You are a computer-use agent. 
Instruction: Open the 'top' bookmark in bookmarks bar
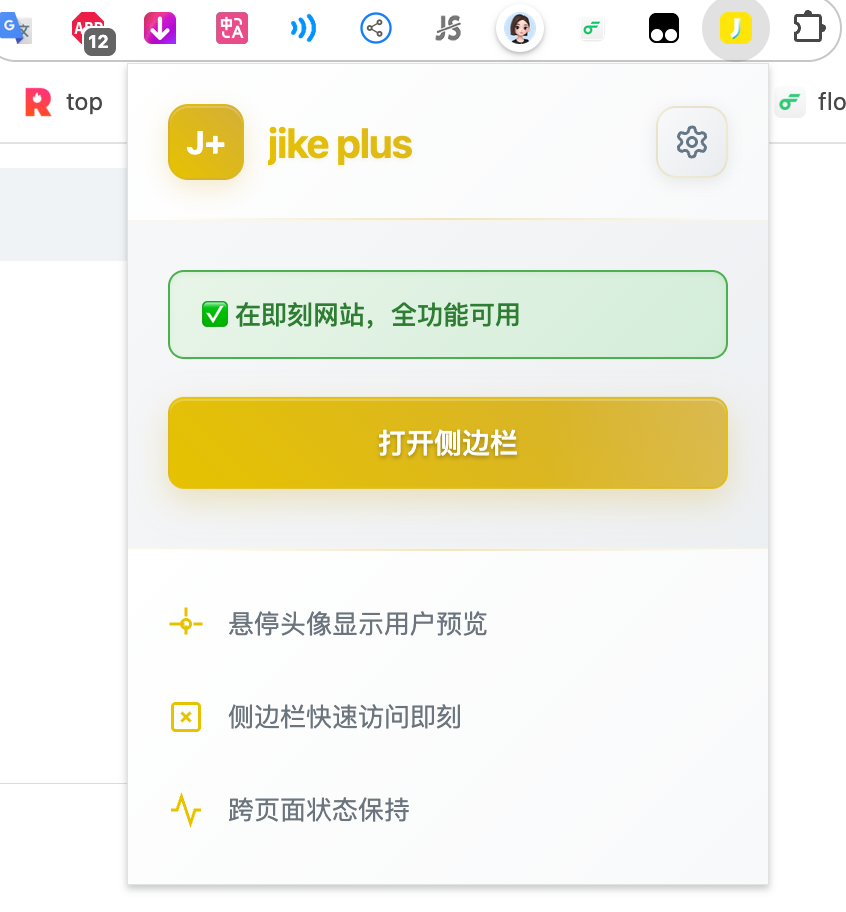[x=64, y=102]
